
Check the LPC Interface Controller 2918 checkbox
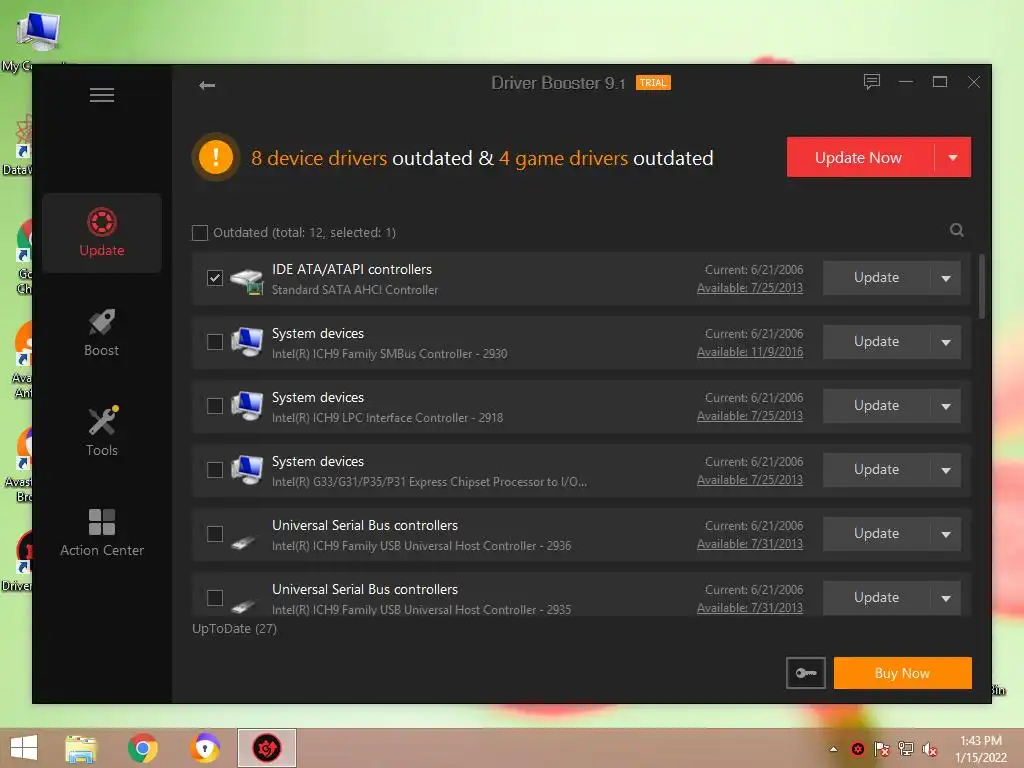coord(215,406)
